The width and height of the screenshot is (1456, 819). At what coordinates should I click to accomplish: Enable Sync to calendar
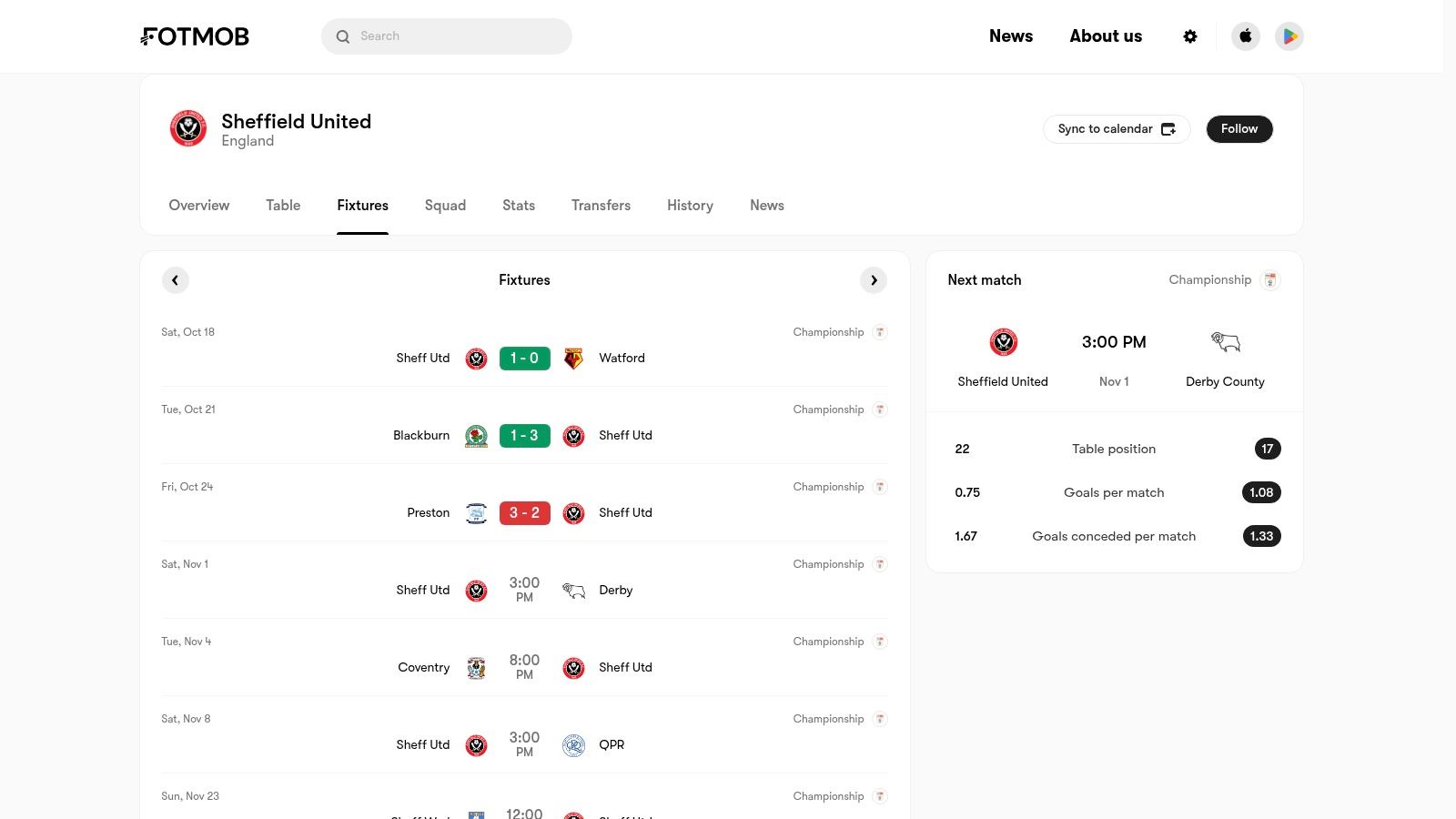point(1117,128)
